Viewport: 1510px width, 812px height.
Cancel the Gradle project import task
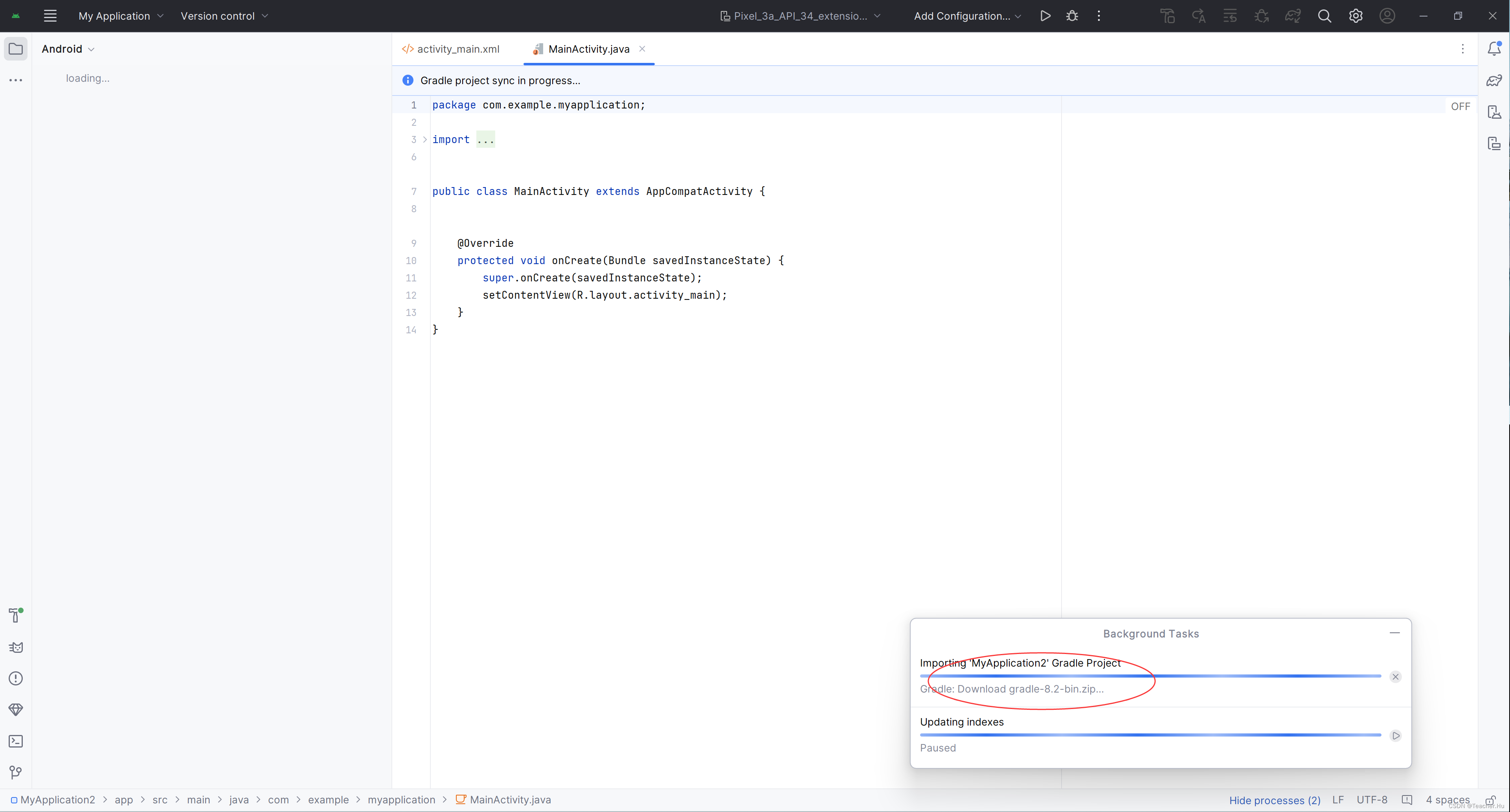(1396, 676)
